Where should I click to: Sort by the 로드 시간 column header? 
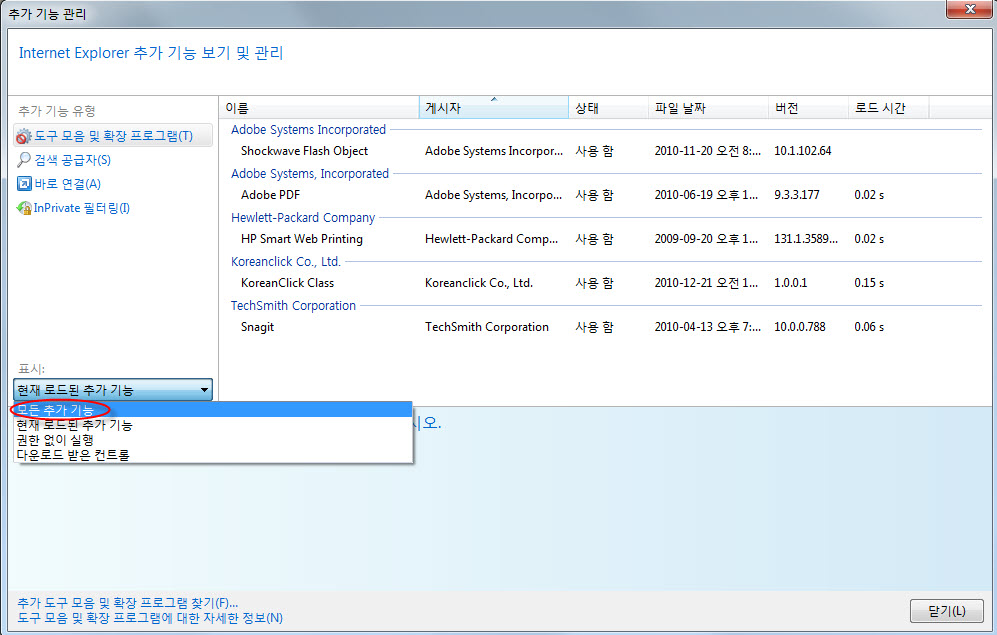tap(888, 108)
